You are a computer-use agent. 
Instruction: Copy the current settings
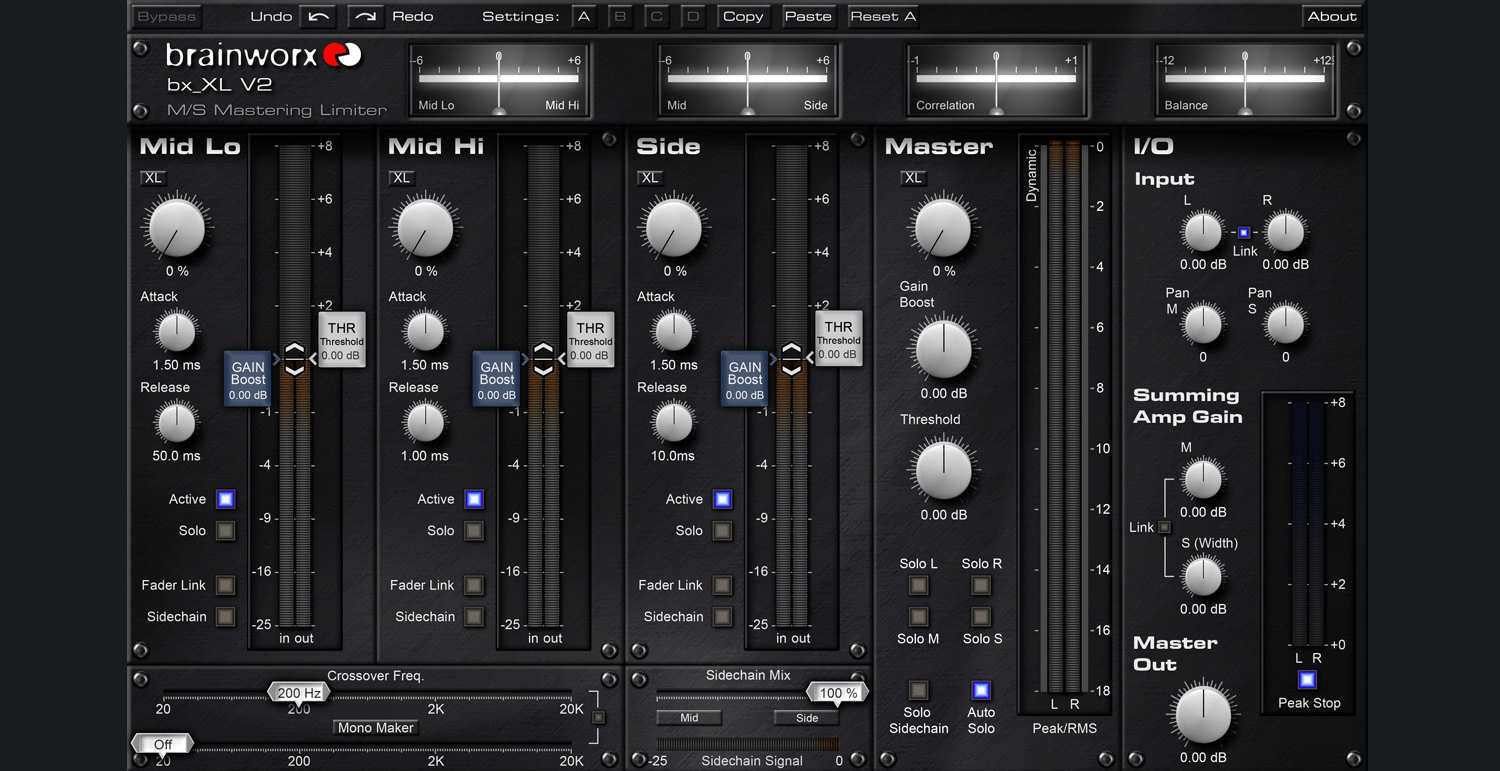(x=743, y=16)
